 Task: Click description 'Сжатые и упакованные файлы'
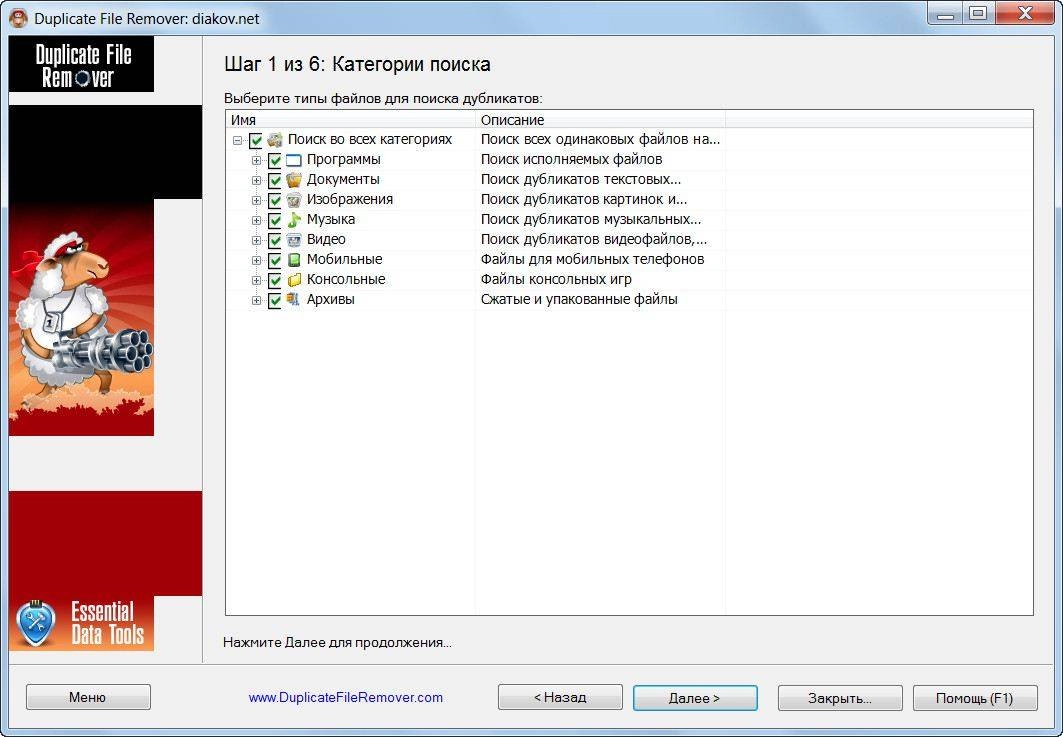pos(579,299)
